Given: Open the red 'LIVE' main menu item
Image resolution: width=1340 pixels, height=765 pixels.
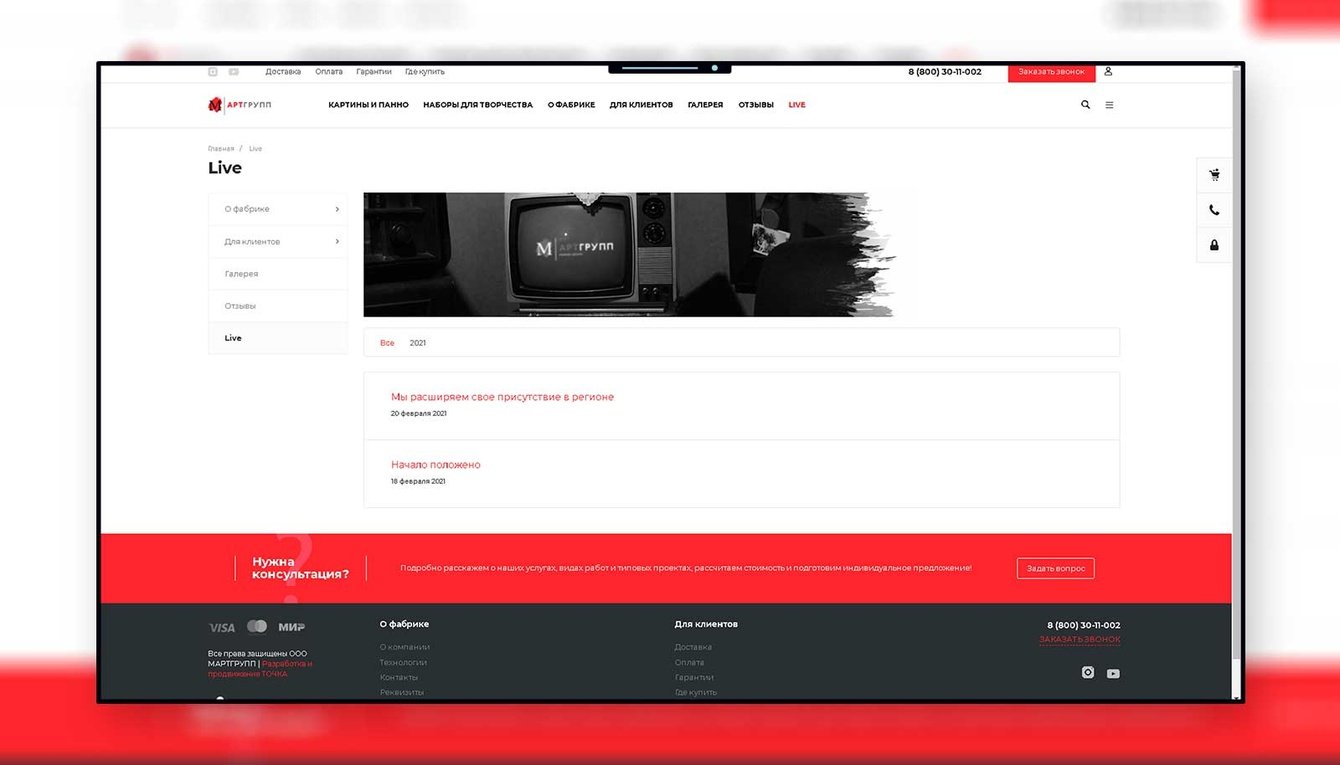Looking at the screenshot, I should [797, 105].
